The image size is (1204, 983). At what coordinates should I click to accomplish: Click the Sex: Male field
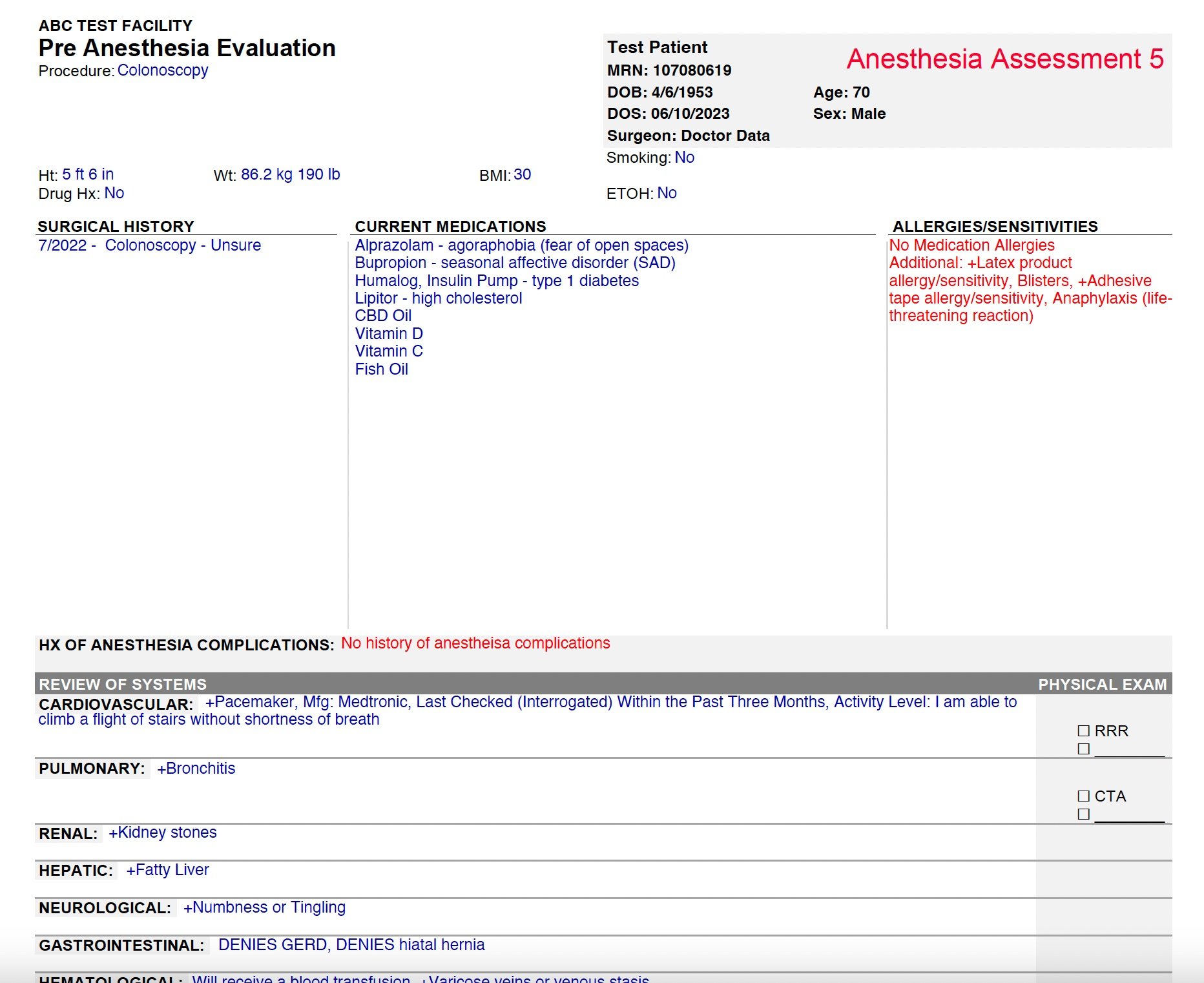tap(849, 114)
